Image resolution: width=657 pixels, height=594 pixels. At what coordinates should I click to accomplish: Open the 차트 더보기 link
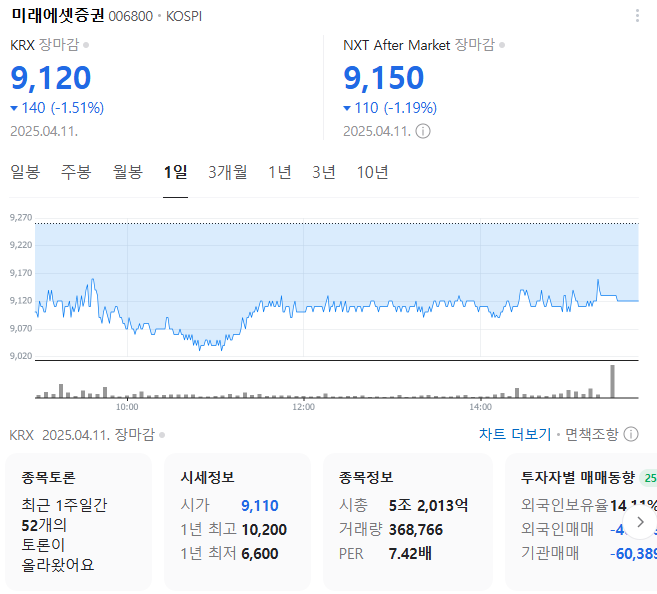515,434
